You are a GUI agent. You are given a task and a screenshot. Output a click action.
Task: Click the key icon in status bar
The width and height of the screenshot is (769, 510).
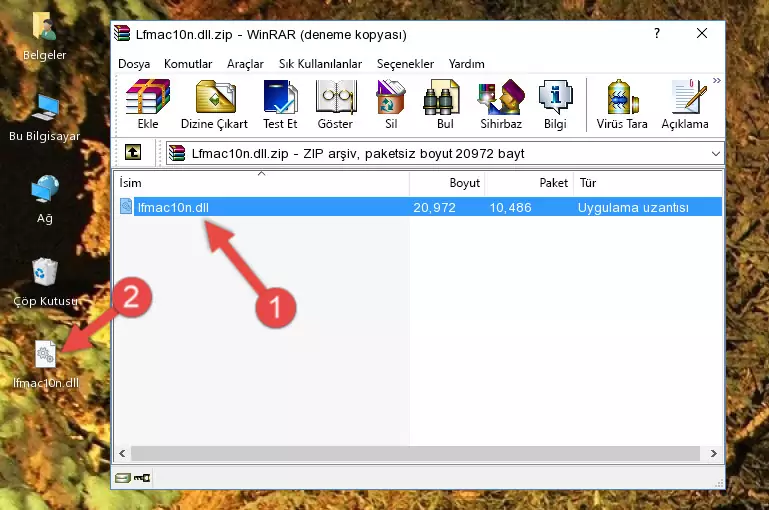tap(142, 478)
